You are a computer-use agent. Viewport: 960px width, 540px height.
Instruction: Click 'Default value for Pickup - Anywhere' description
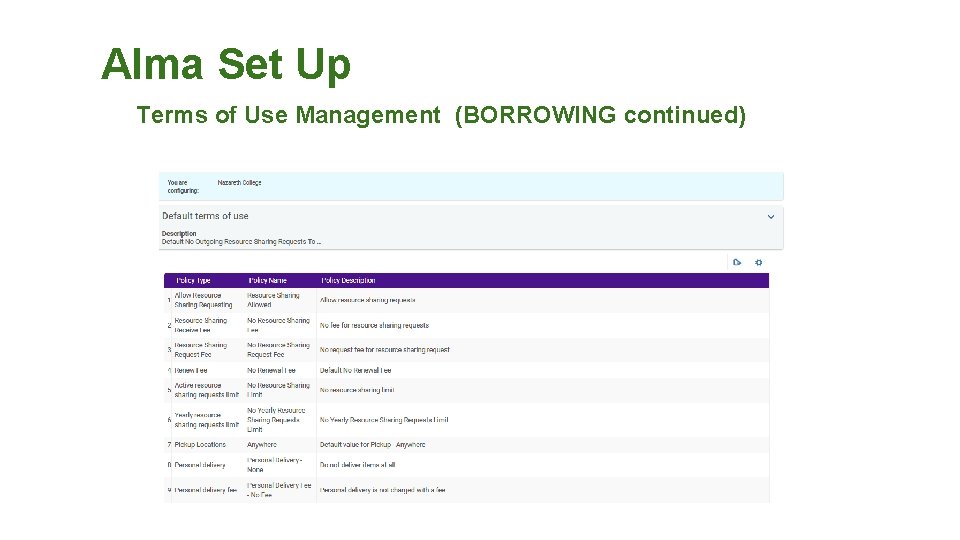pyautogui.click(x=372, y=444)
